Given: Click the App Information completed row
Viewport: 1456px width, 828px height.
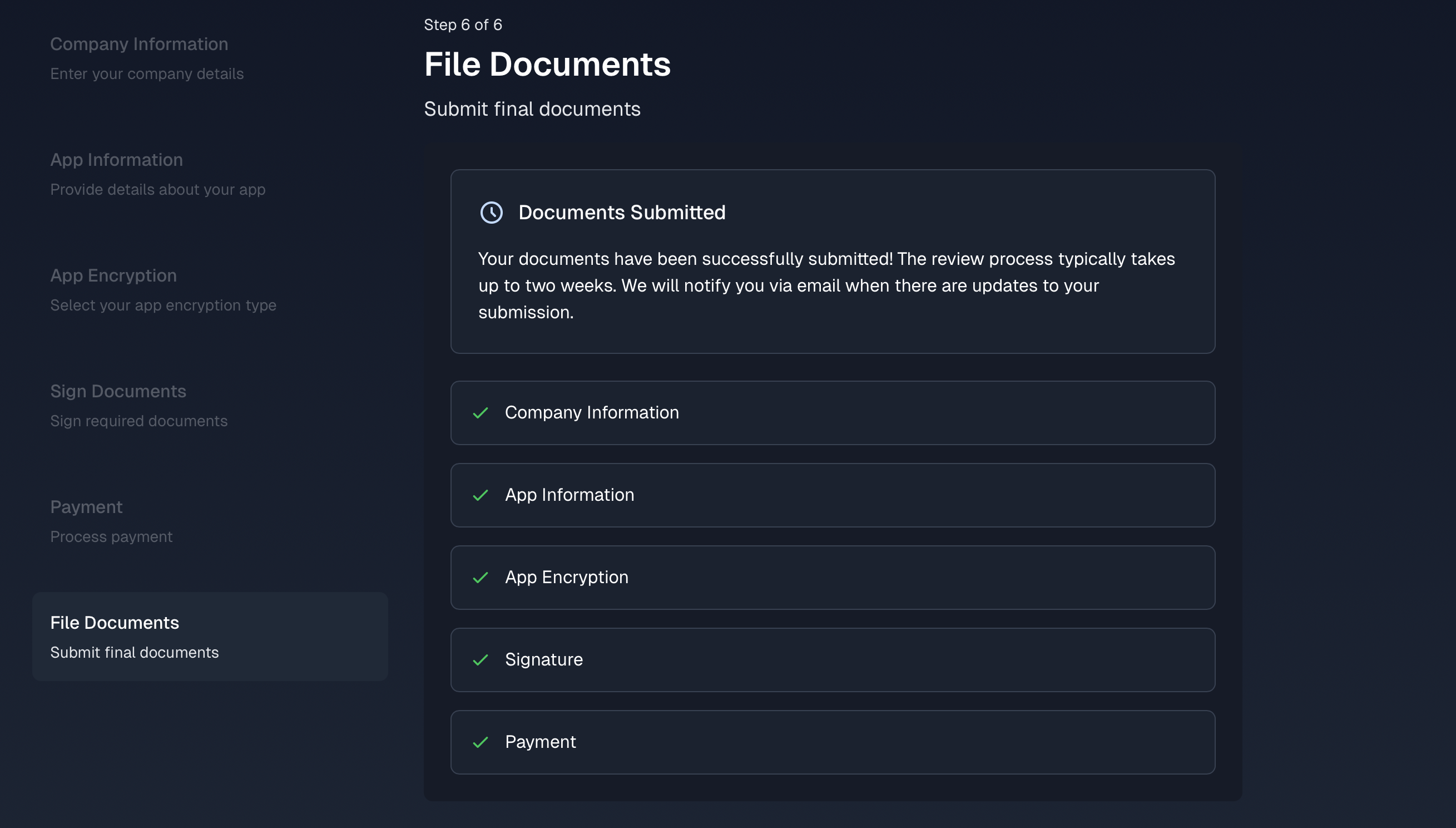Looking at the screenshot, I should point(833,495).
